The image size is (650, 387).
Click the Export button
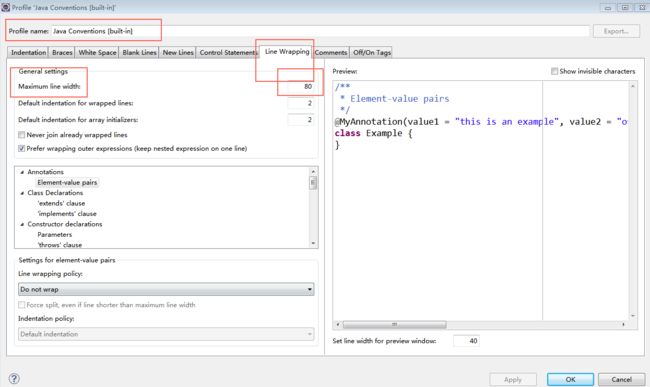point(616,31)
